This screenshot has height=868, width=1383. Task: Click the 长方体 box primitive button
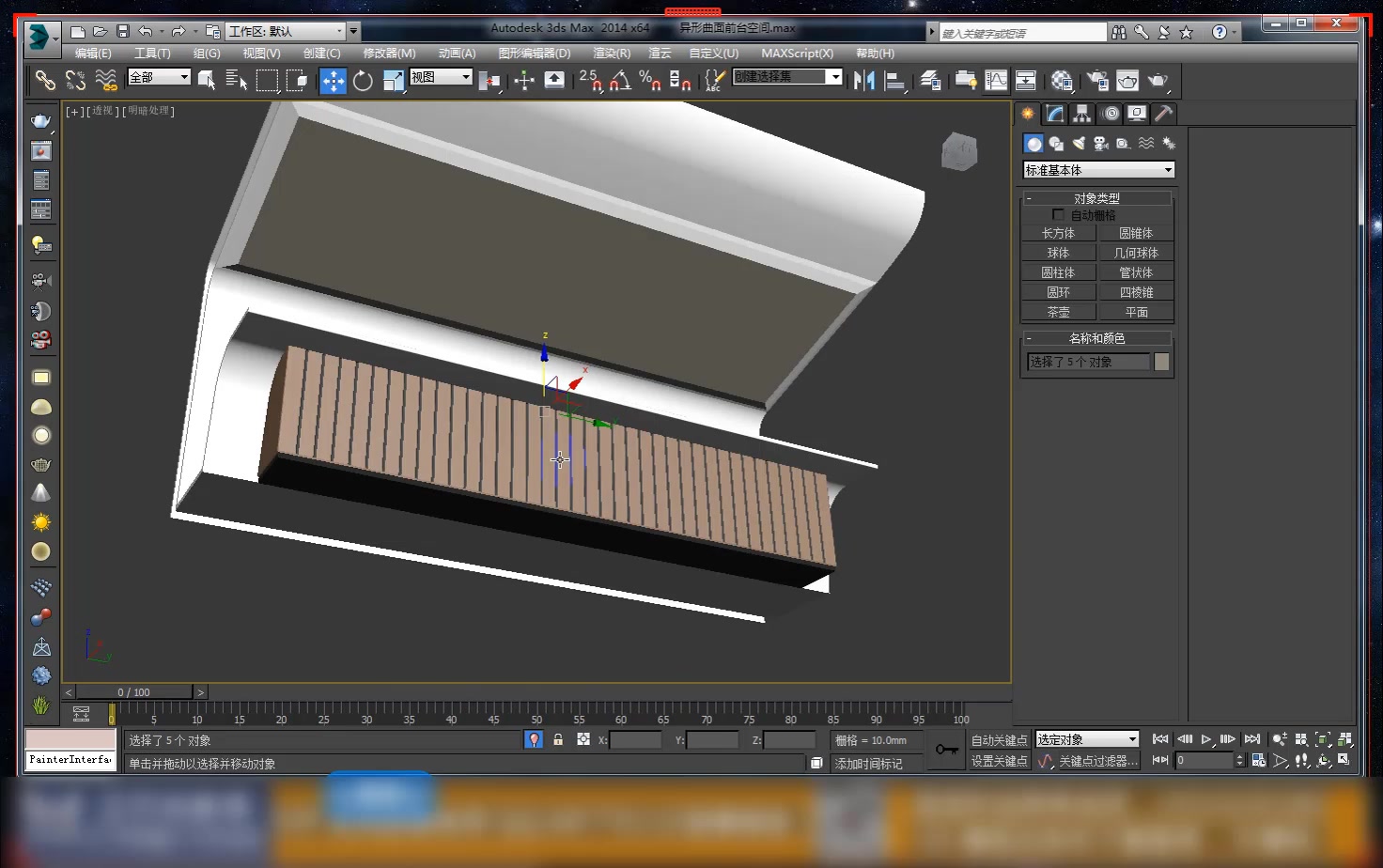tap(1058, 232)
